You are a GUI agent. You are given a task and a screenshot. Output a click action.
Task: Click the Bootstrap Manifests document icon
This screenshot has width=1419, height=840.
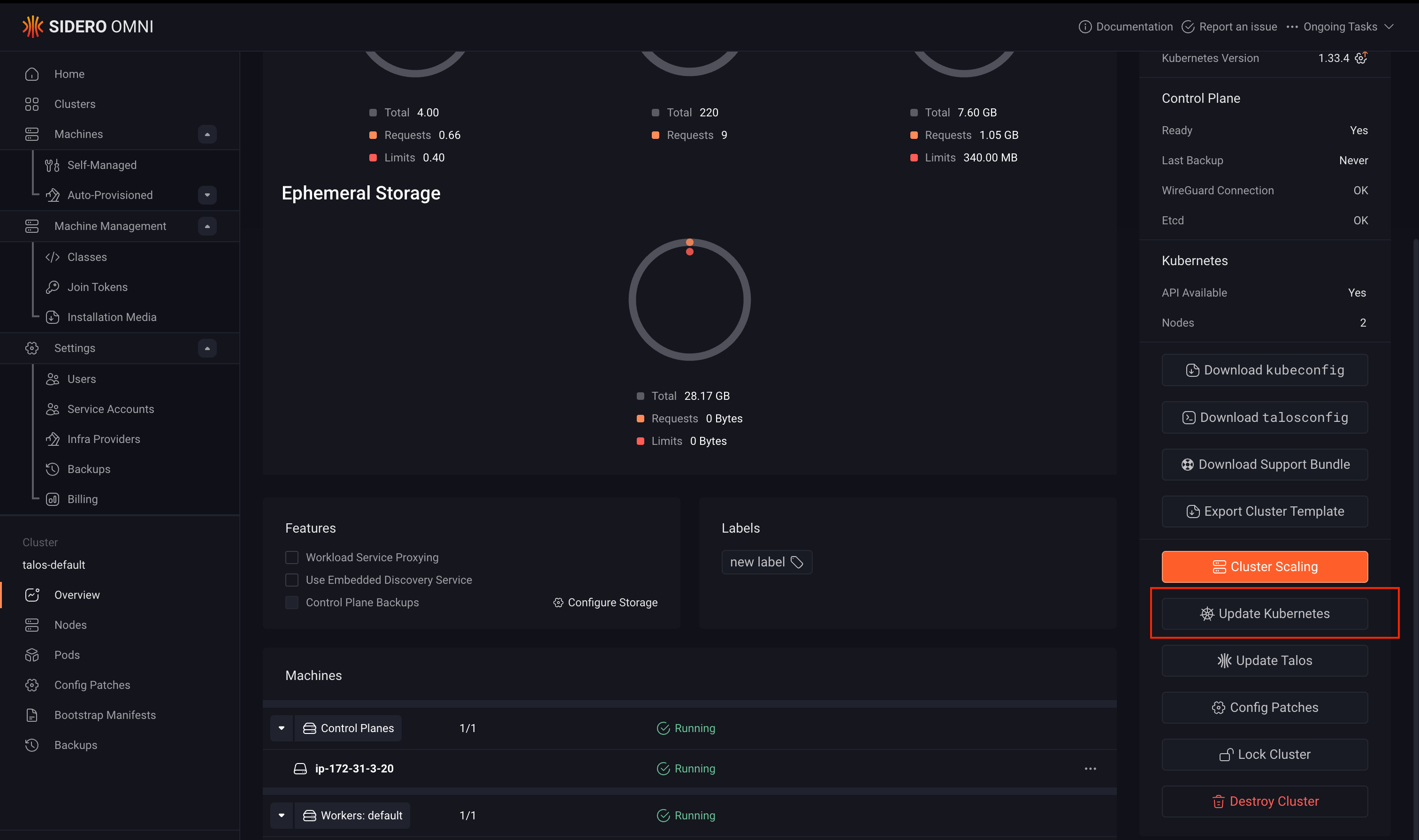[x=32, y=715]
